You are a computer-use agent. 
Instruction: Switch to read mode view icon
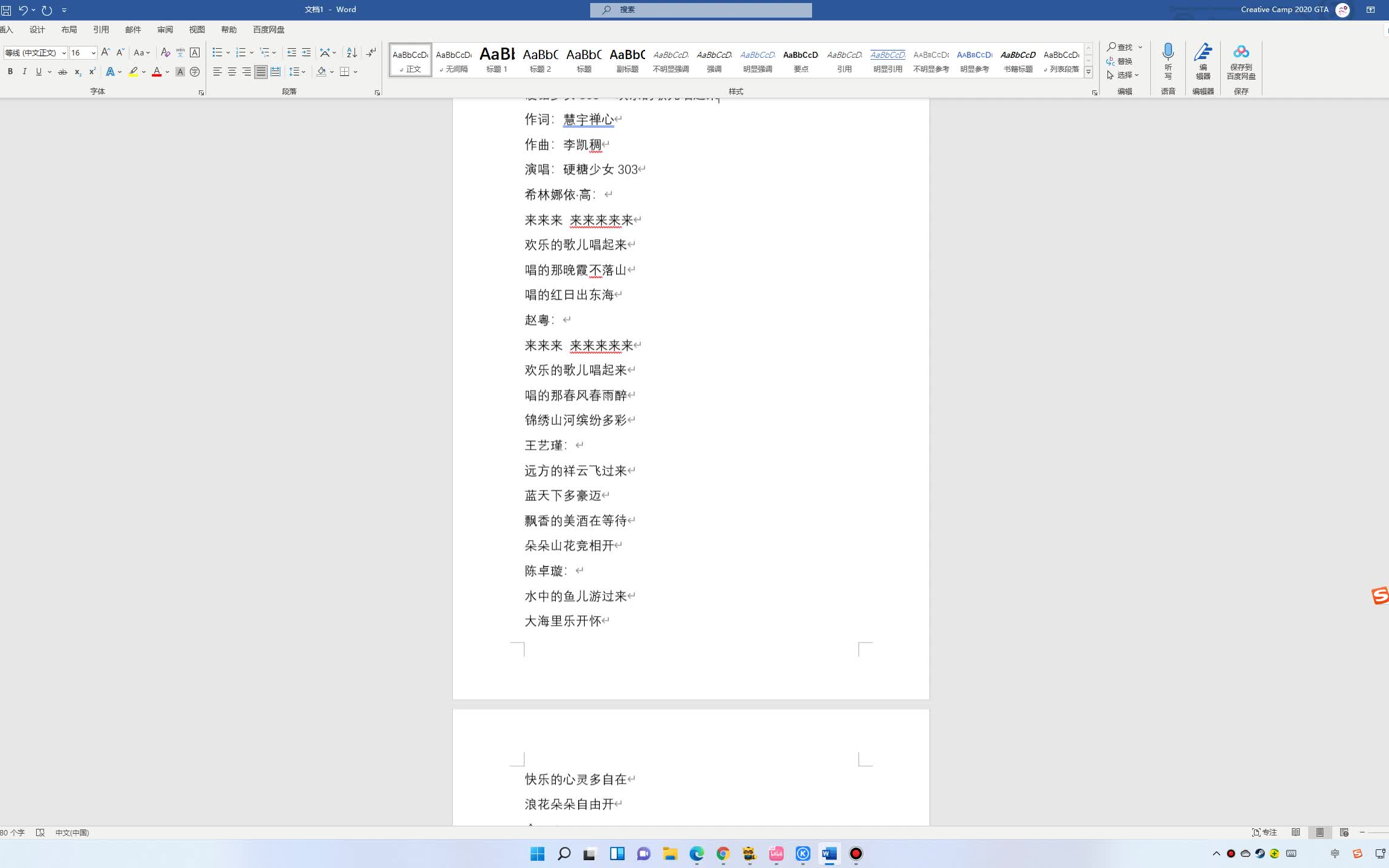(1296, 832)
